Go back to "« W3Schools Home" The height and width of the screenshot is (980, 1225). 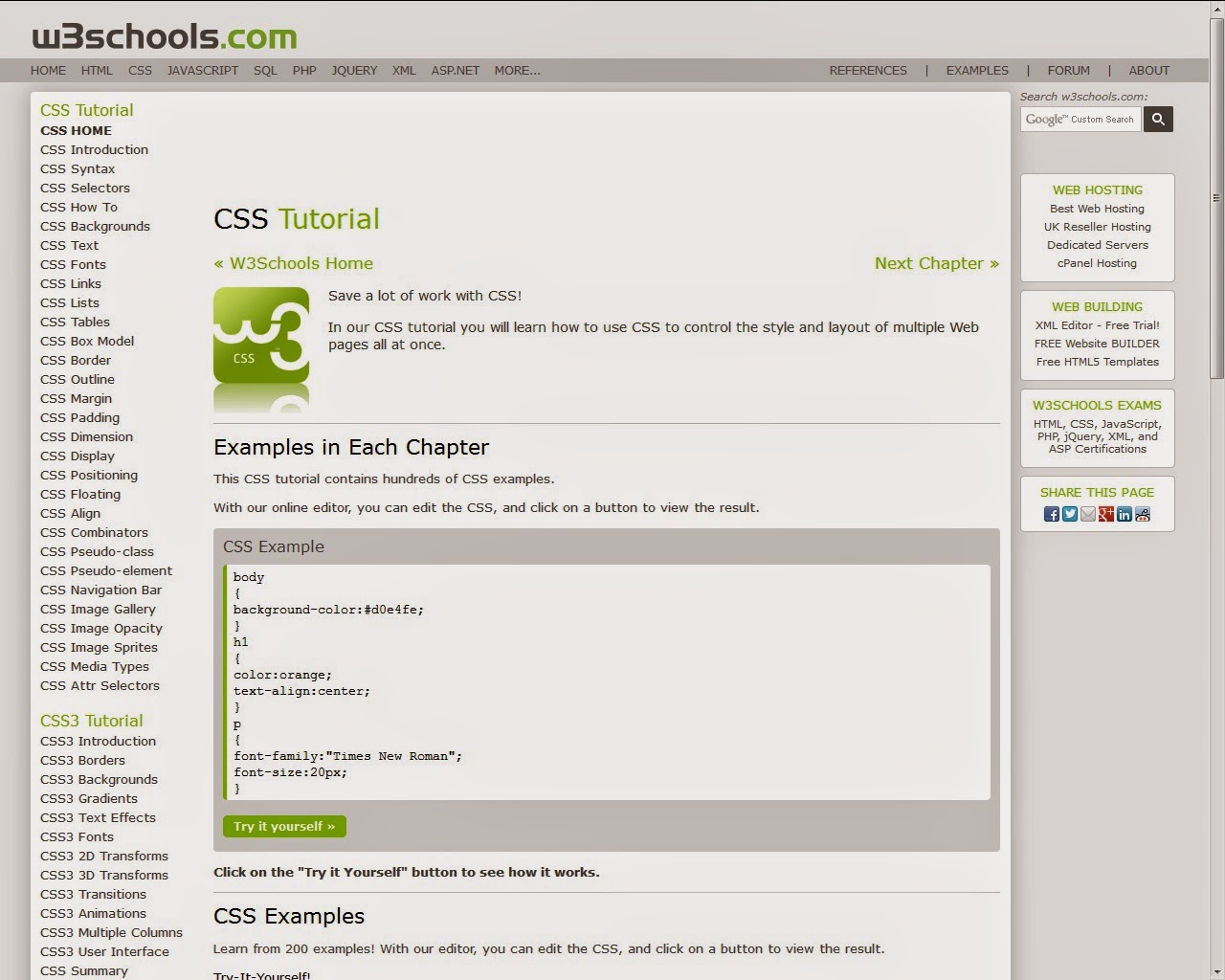coord(294,263)
